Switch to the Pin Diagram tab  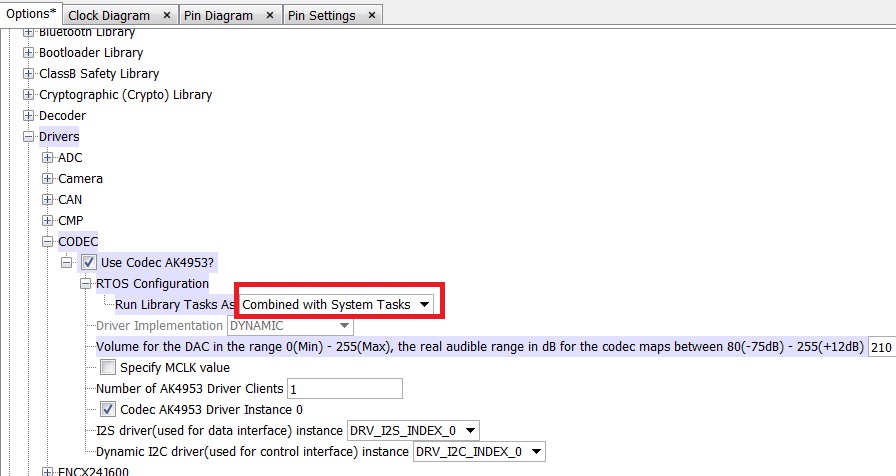(x=218, y=16)
